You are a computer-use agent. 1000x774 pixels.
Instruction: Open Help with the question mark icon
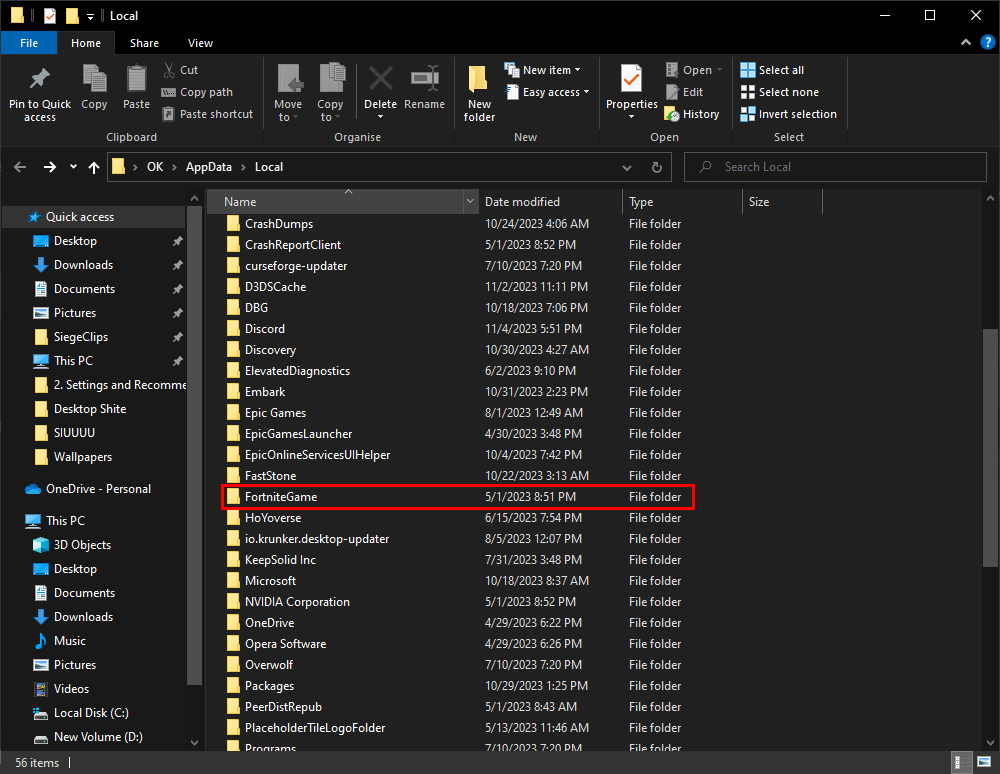pyautogui.click(x=987, y=43)
